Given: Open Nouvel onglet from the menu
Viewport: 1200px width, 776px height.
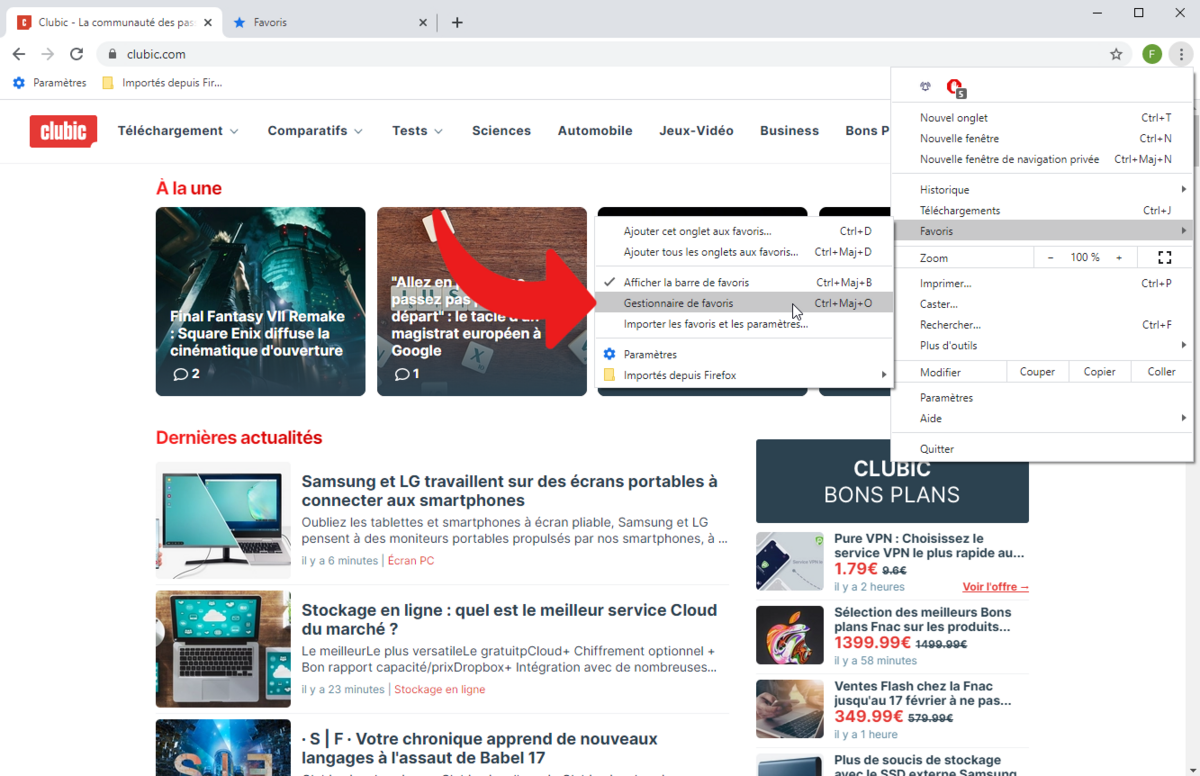Looking at the screenshot, I should pyautogui.click(x=1042, y=118).
